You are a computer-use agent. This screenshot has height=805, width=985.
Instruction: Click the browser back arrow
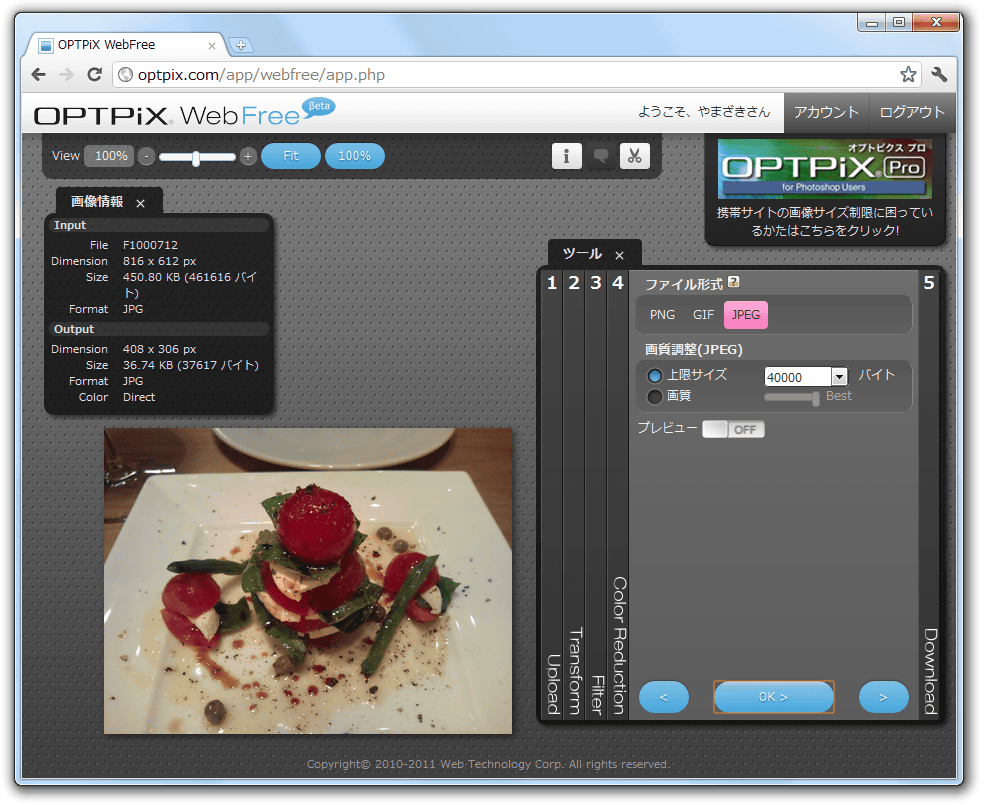tap(38, 75)
